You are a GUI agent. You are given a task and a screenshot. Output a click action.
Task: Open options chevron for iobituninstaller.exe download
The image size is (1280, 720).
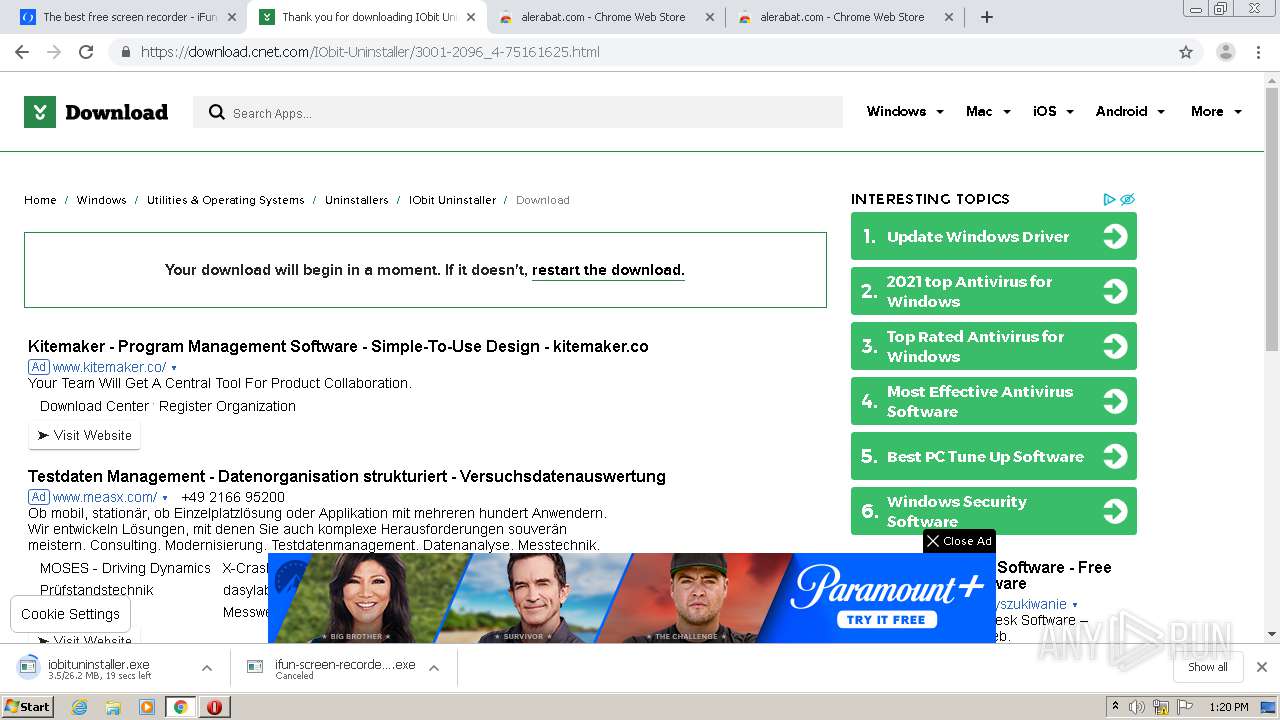click(x=207, y=668)
